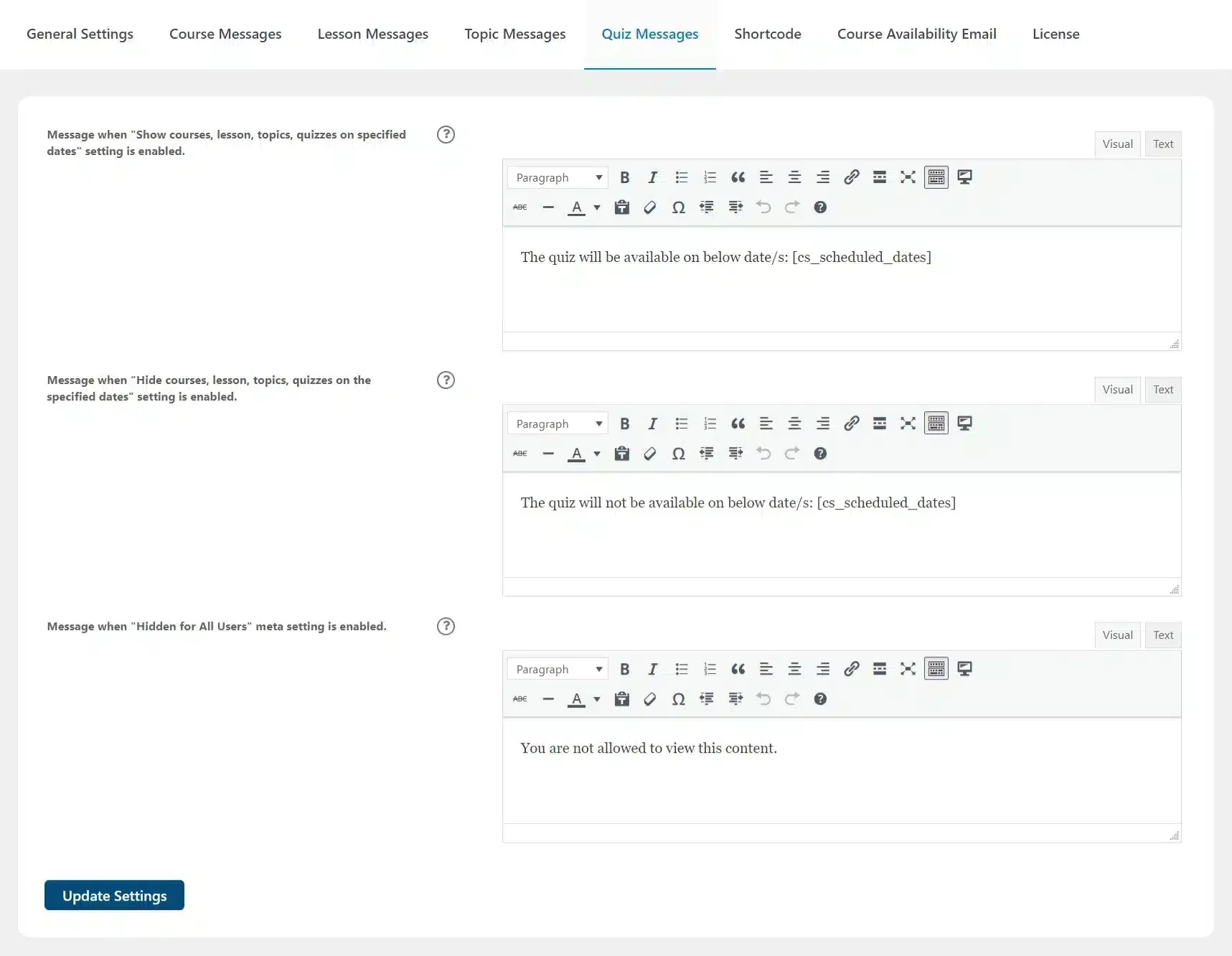Insert a link in the third editor
This screenshot has height=956, width=1232.
pyautogui.click(x=852, y=668)
